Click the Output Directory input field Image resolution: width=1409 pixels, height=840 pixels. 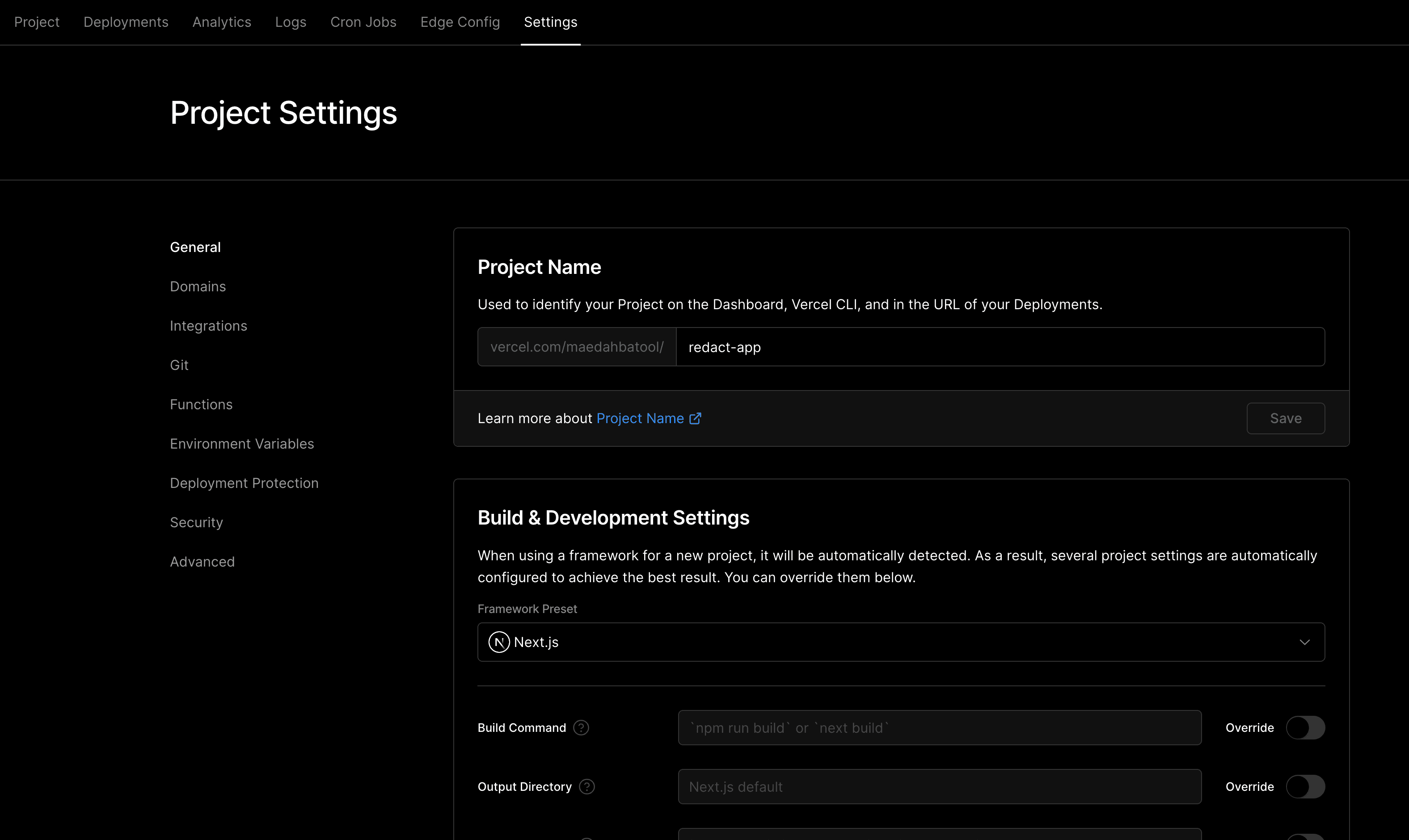[939, 787]
